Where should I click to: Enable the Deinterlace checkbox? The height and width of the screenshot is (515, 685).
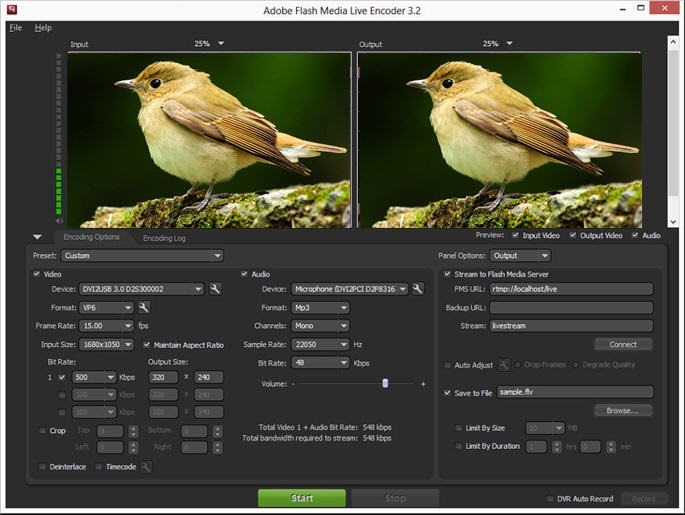(x=42, y=467)
